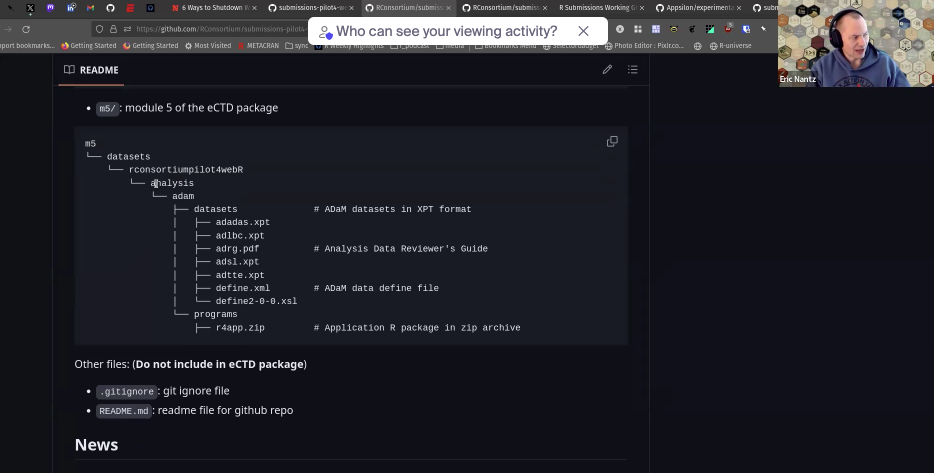Image resolution: width=934 pixels, height=473 pixels.
Task: Open the R-universe bookmark
Action: click(x=730, y=45)
